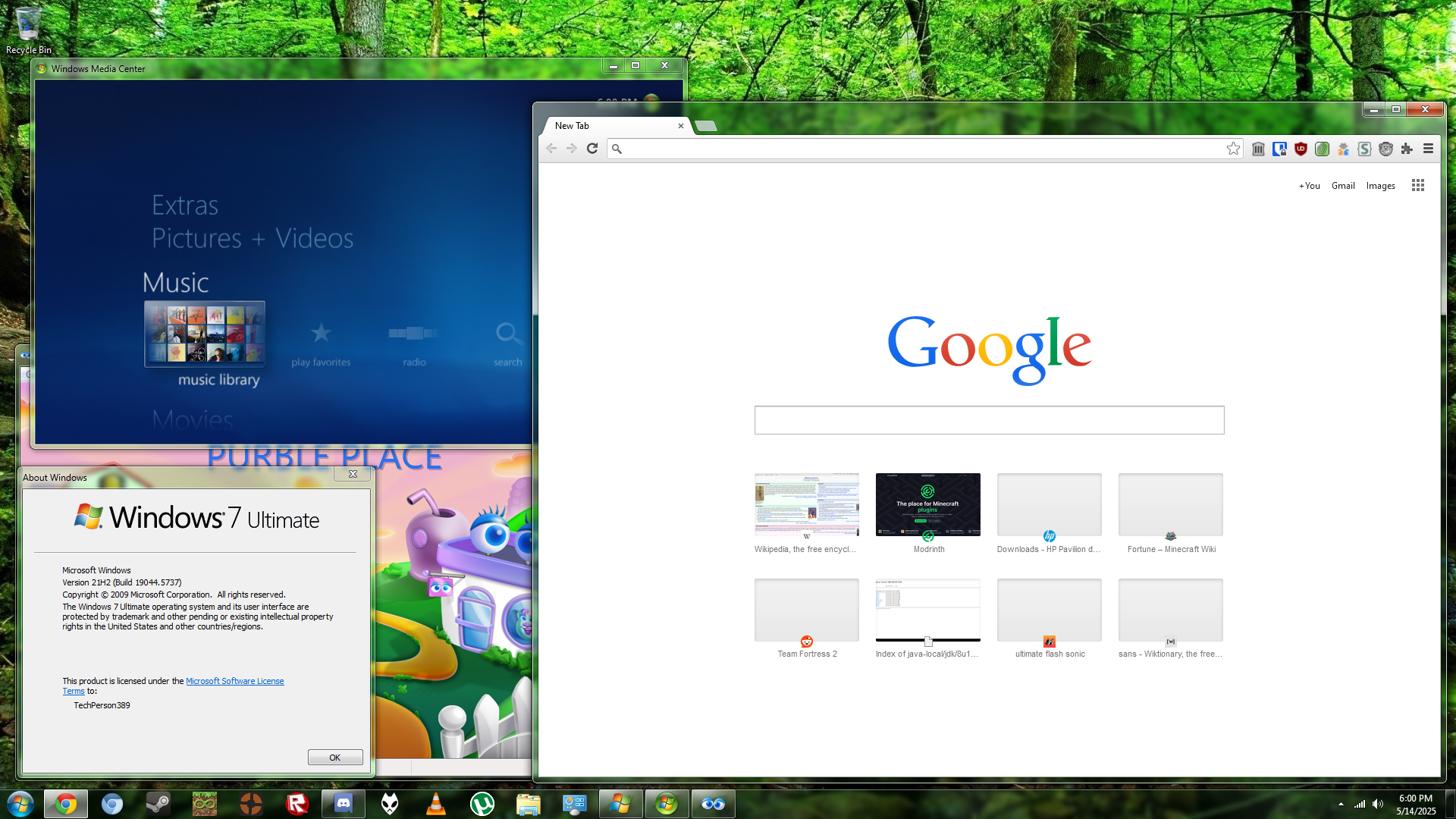Launch Team Fortress 2 from the taskbar
This screenshot has width=1456, height=819.
[x=251, y=804]
